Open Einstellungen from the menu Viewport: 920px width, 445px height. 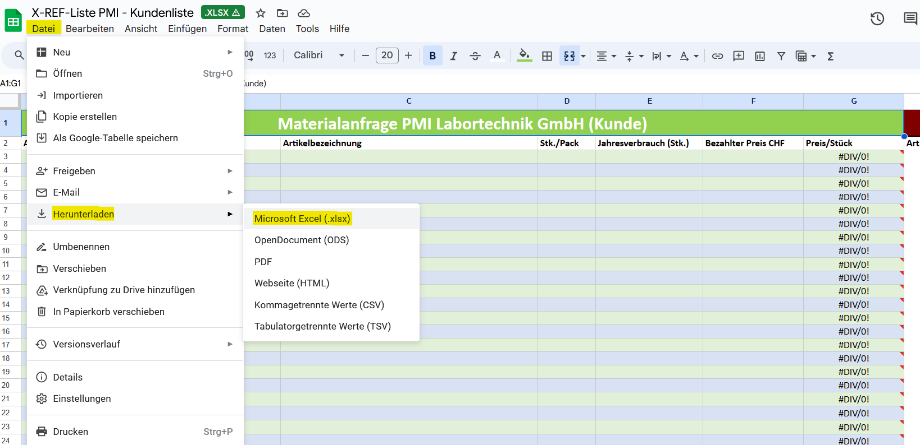(136, 399)
